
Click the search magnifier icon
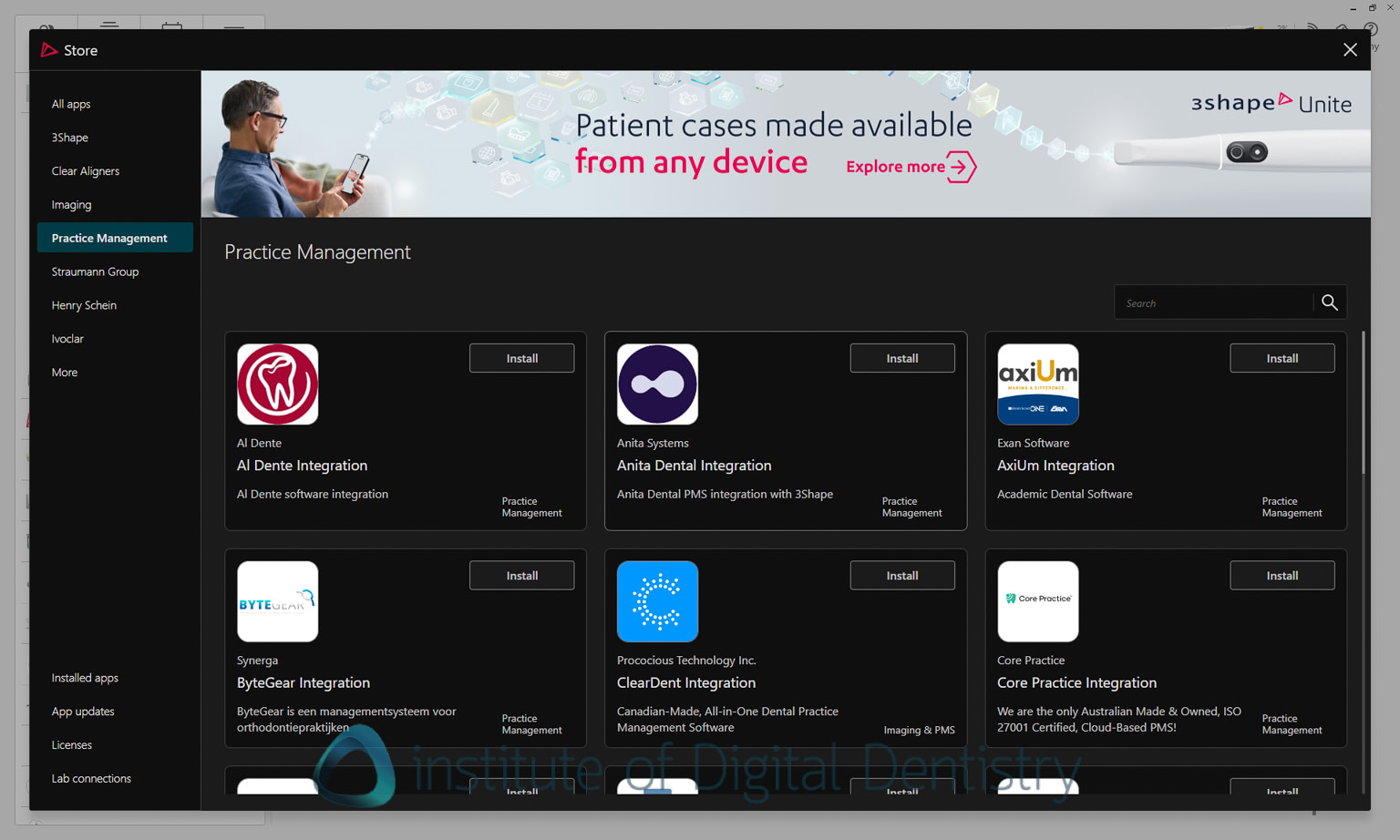tap(1329, 302)
